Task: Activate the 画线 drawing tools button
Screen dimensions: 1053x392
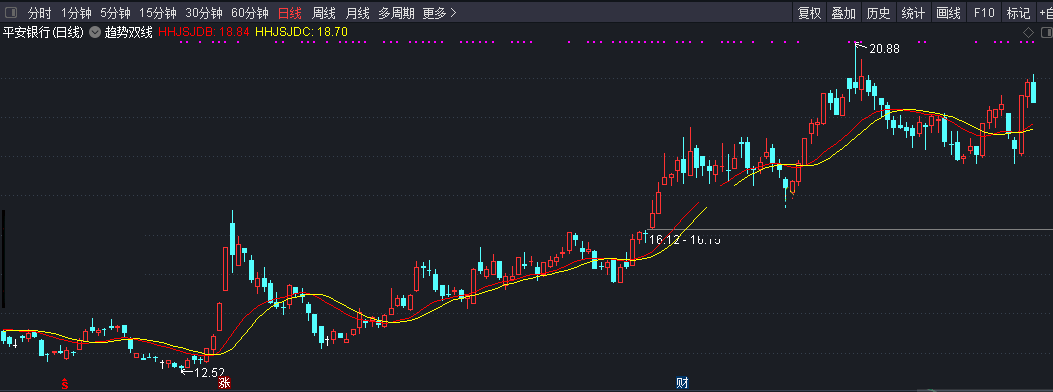Action: point(948,13)
